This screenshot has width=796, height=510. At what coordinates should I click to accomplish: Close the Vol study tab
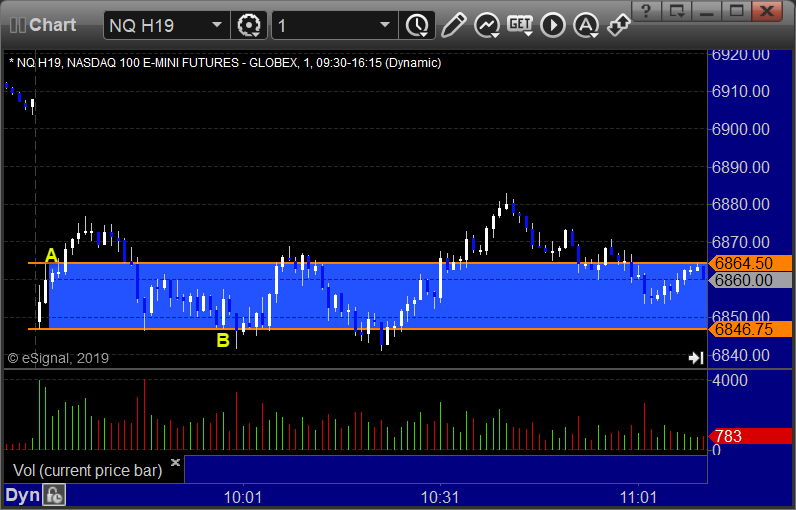pos(175,462)
